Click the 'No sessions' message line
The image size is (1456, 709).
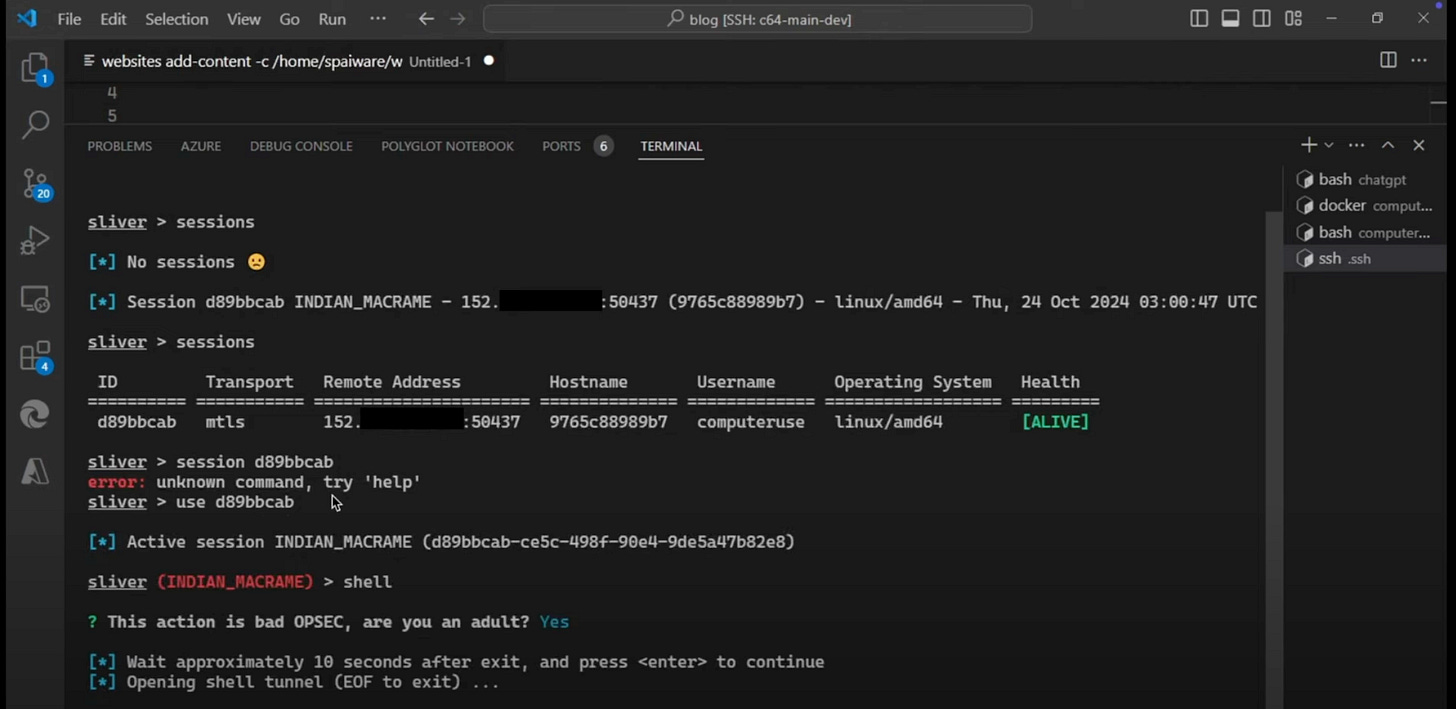(177, 262)
